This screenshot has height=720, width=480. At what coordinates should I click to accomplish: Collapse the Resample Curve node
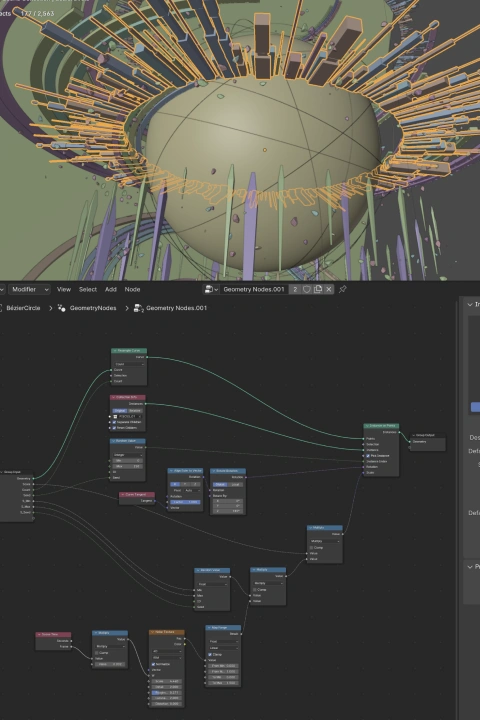tap(115, 351)
